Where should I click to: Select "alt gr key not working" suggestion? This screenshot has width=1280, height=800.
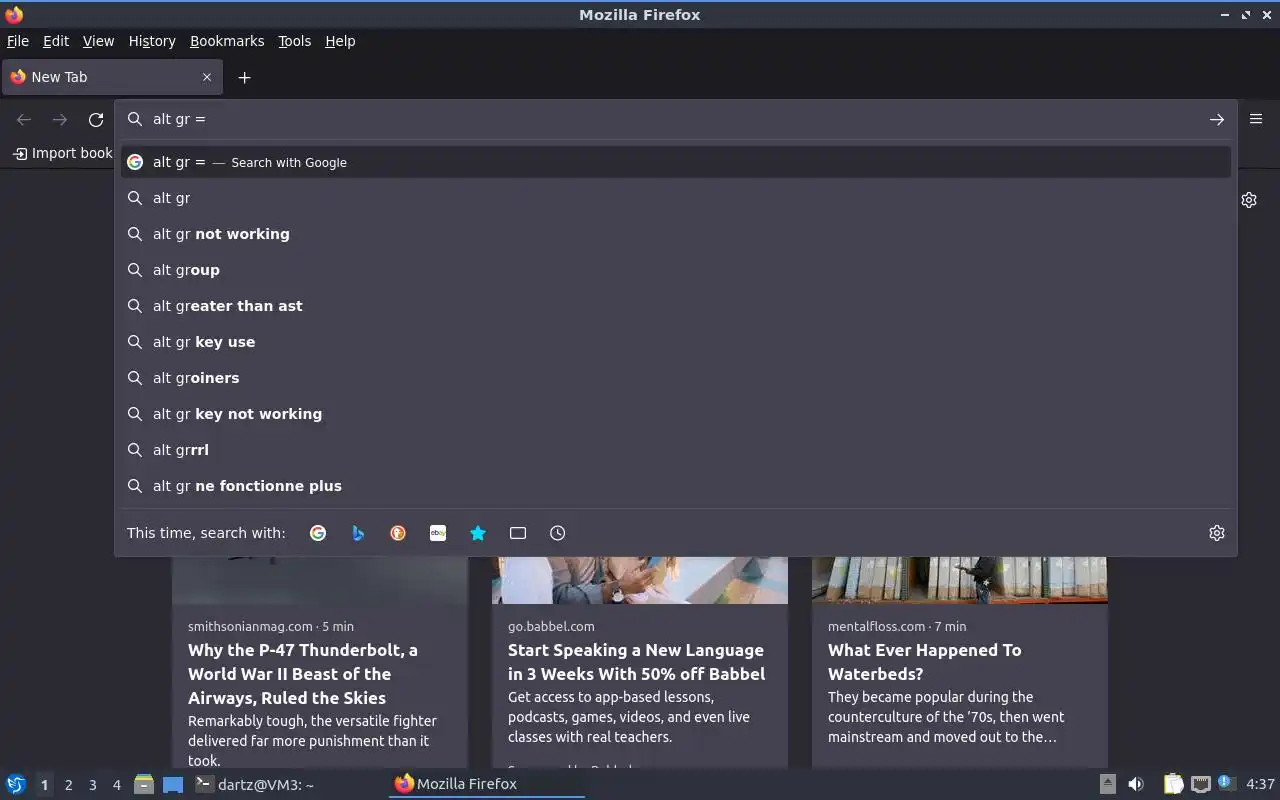(676, 414)
